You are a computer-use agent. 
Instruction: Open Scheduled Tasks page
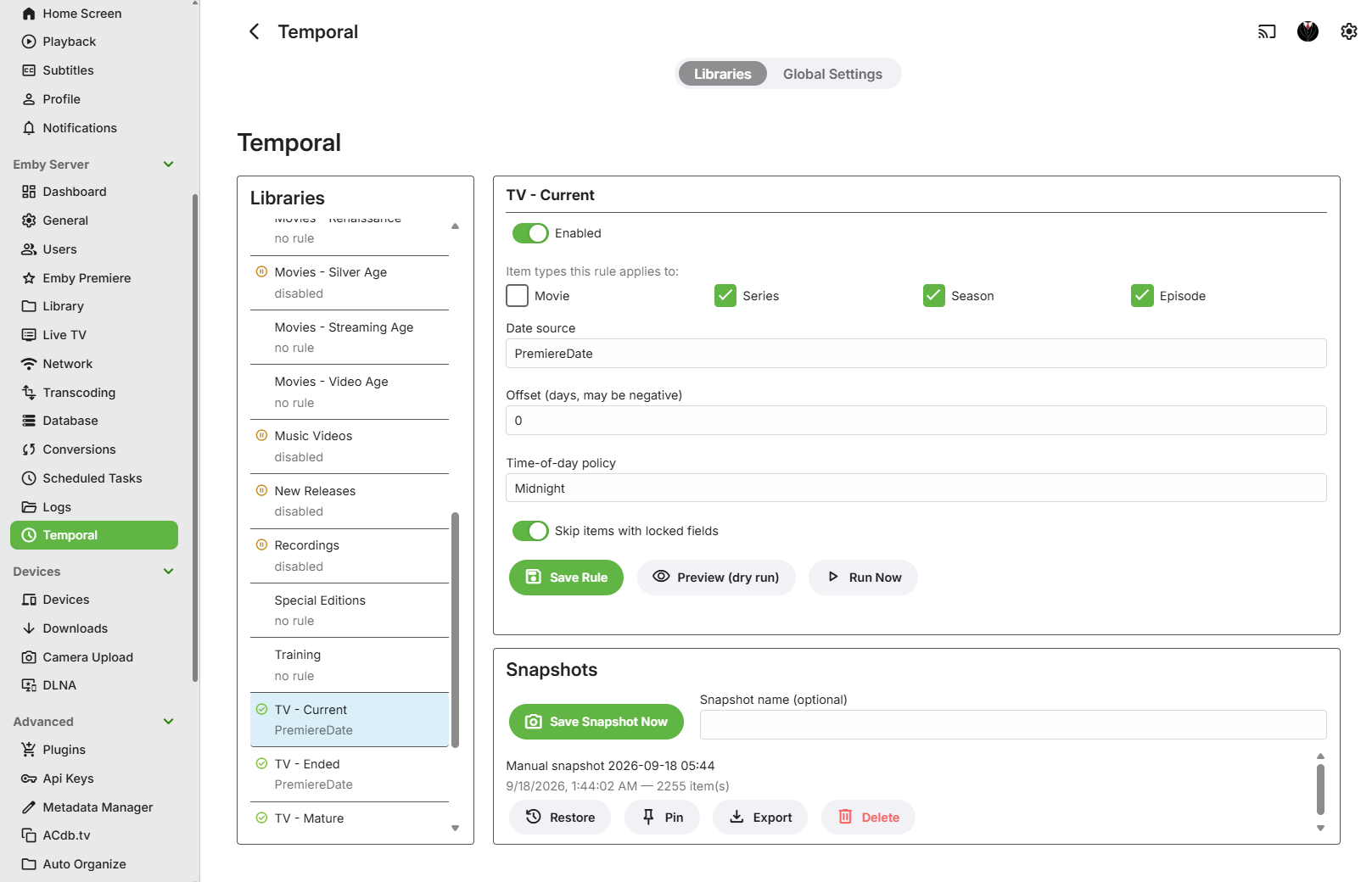coord(92,478)
